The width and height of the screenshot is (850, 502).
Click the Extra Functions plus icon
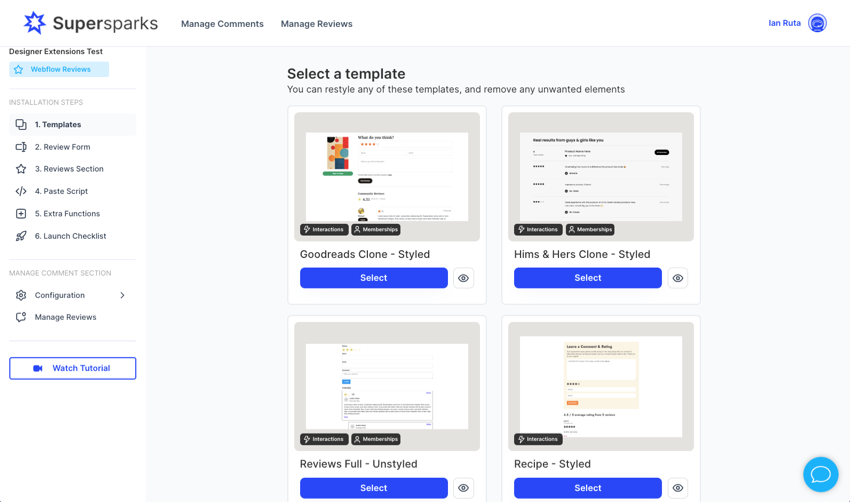(21, 214)
